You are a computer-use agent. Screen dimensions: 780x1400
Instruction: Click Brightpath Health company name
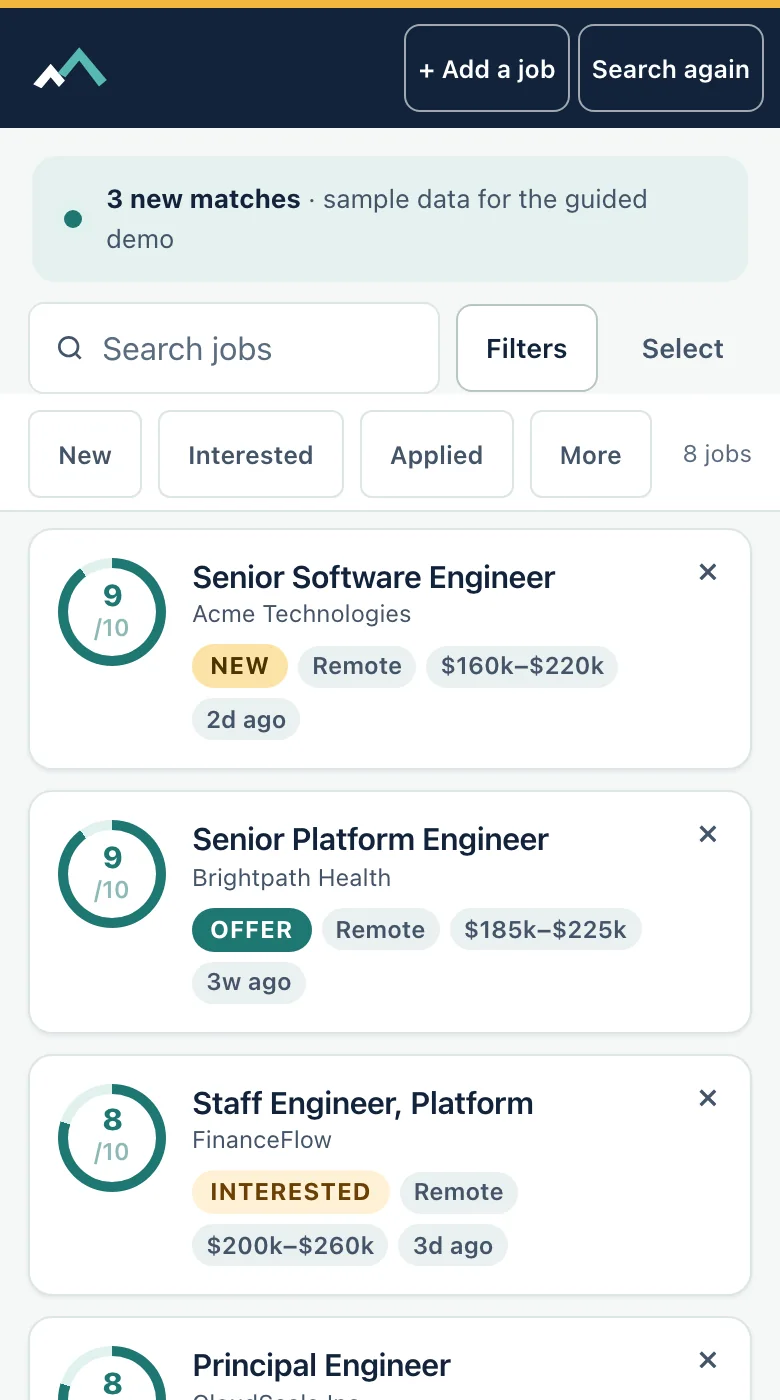tap(292, 878)
